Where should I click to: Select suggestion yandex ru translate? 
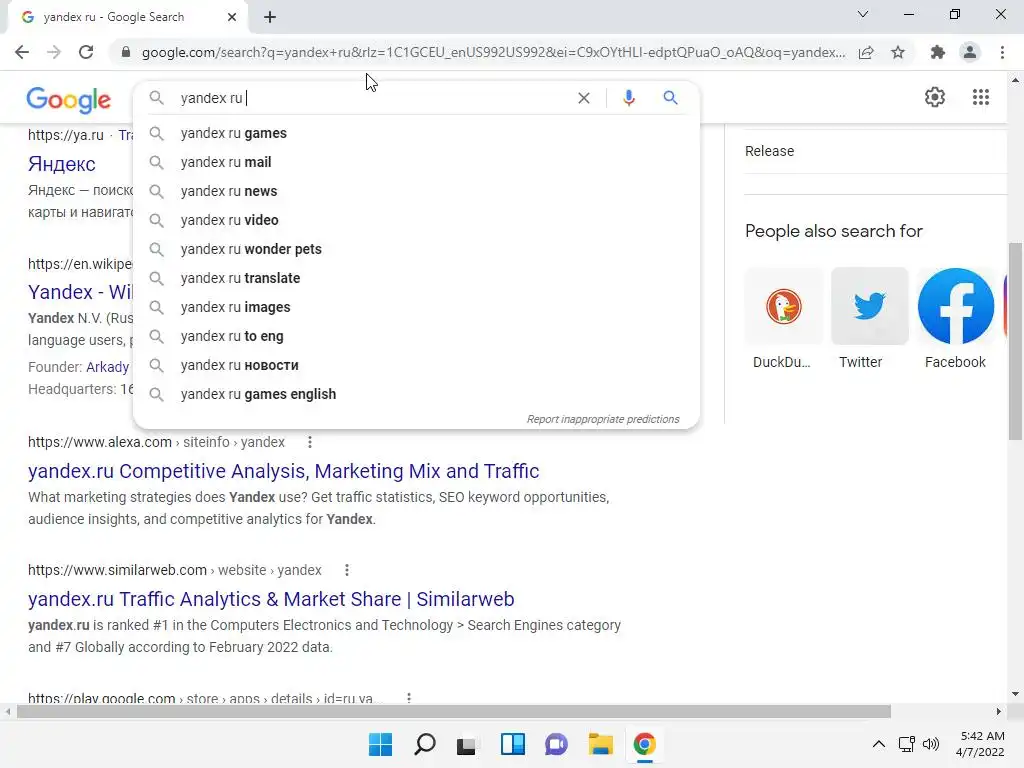pos(416,278)
